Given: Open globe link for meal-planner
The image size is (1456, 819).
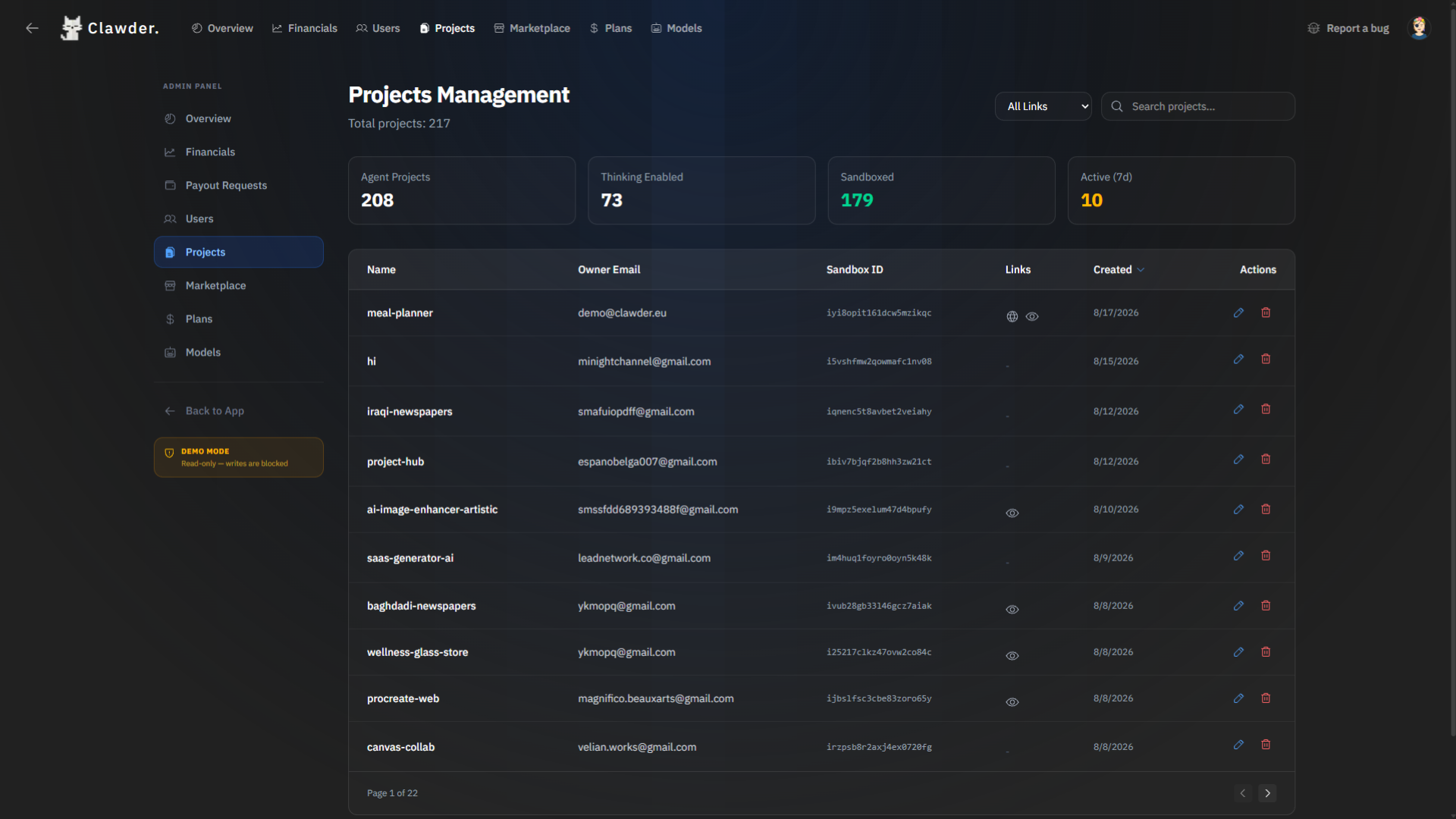Looking at the screenshot, I should pyautogui.click(x=1012, y=317).
